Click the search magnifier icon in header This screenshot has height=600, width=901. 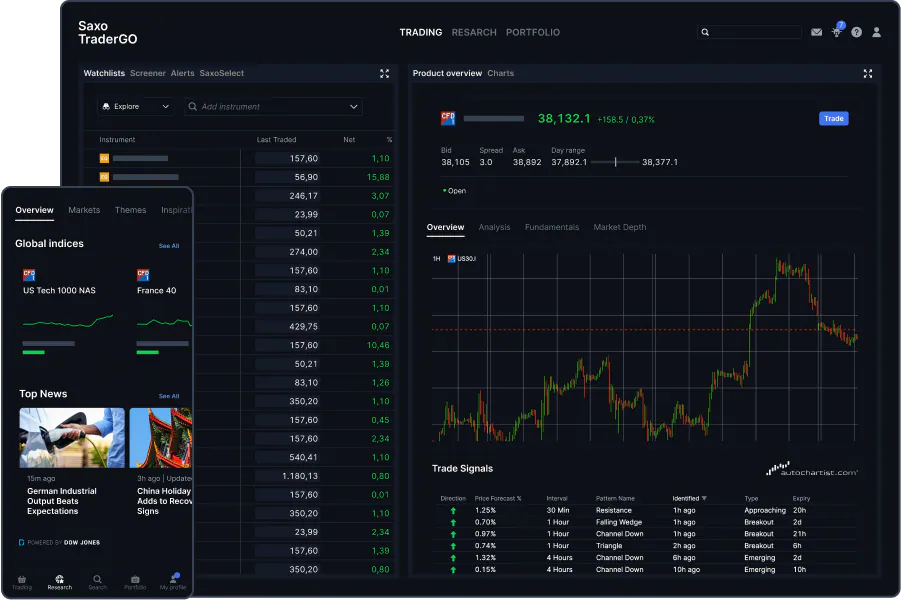click(705, 32)
